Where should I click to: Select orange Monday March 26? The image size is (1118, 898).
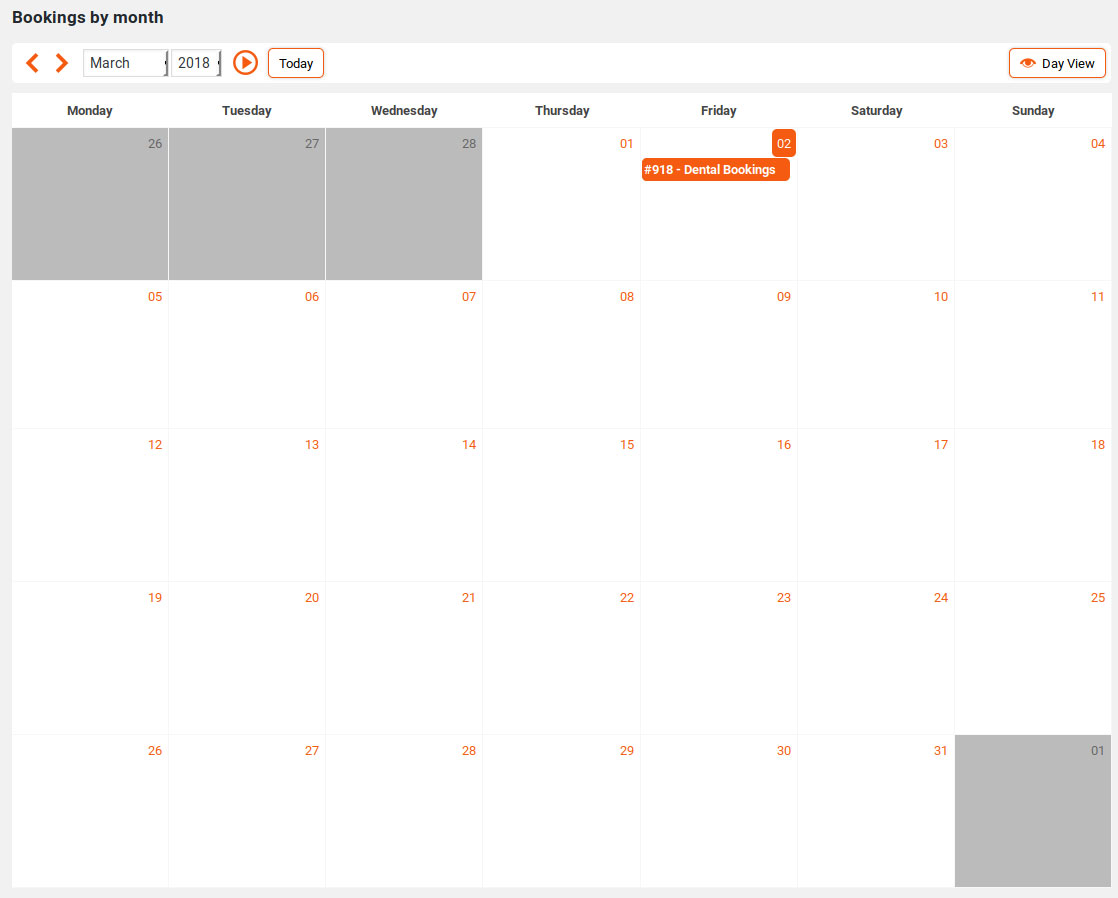click(x=90, y=811)
